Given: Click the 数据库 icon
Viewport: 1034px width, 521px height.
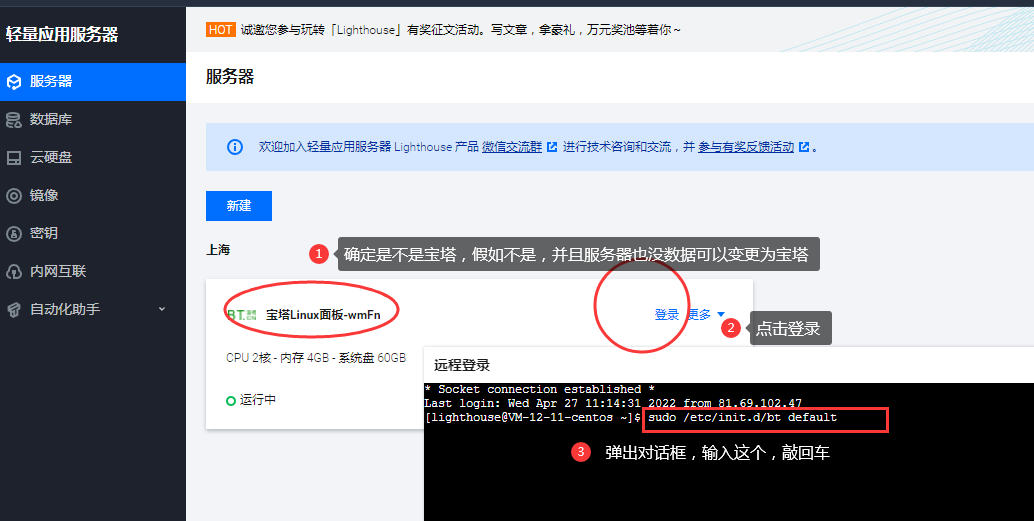Looking at the screenshot, I should tap(14, 120).
